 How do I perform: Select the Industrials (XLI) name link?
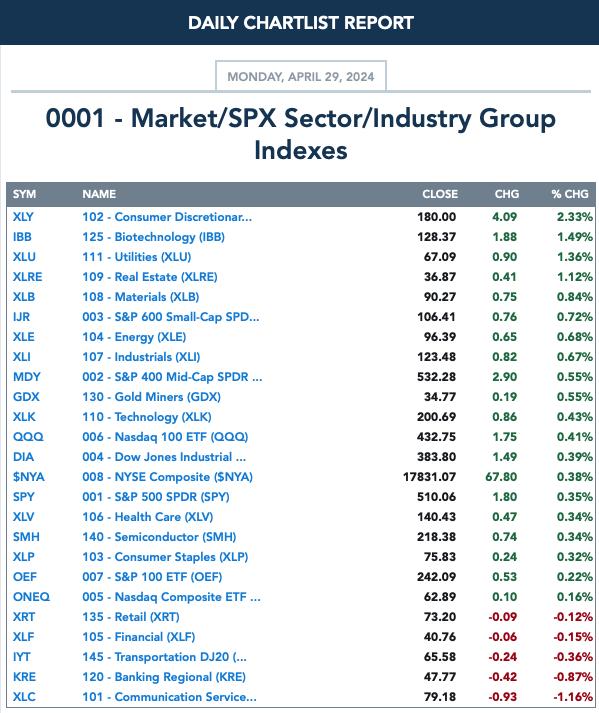(x=141, y=357)
